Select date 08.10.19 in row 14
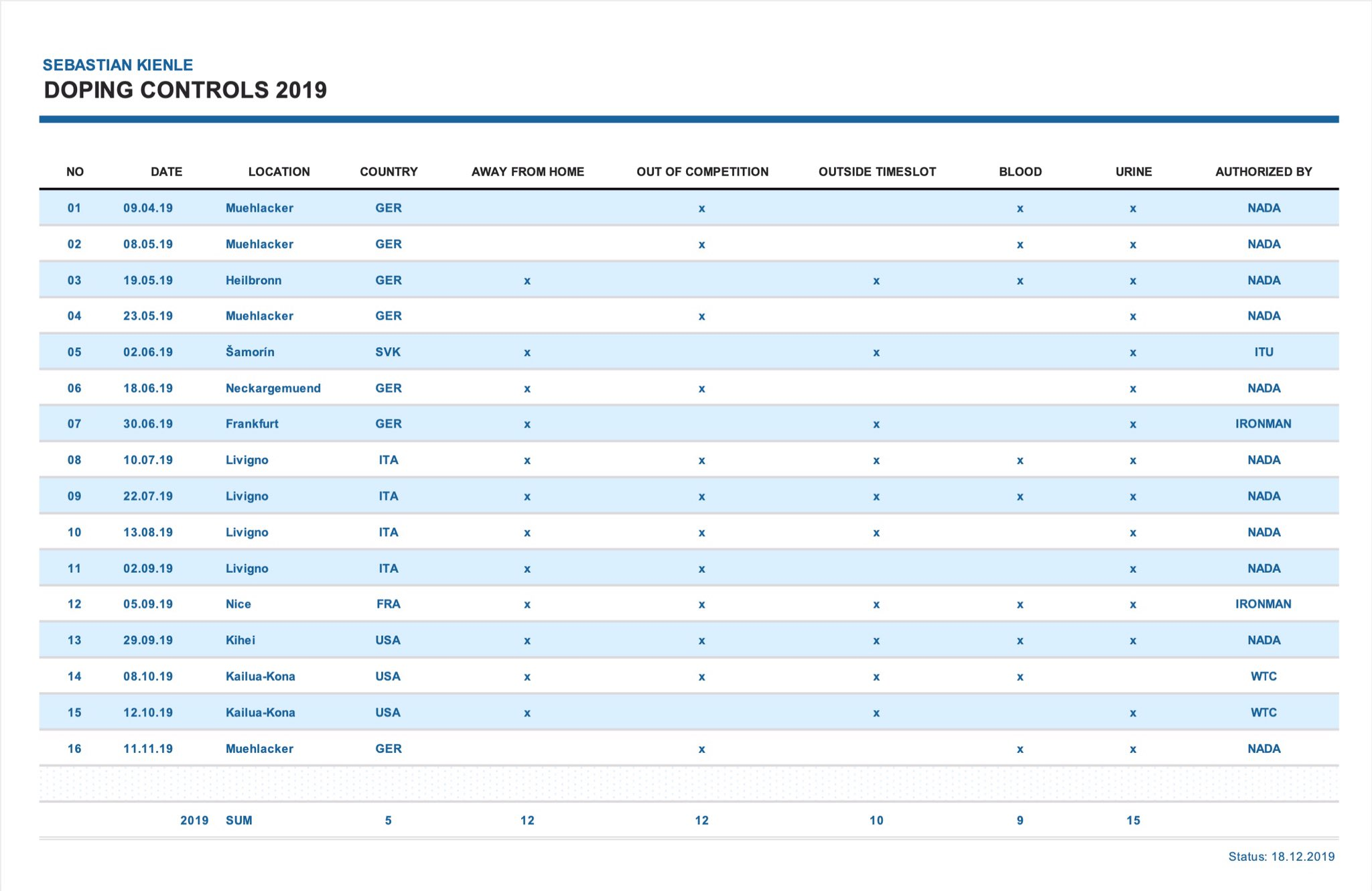The width and height of the screenshot is (1372, 891). (148, 676)
